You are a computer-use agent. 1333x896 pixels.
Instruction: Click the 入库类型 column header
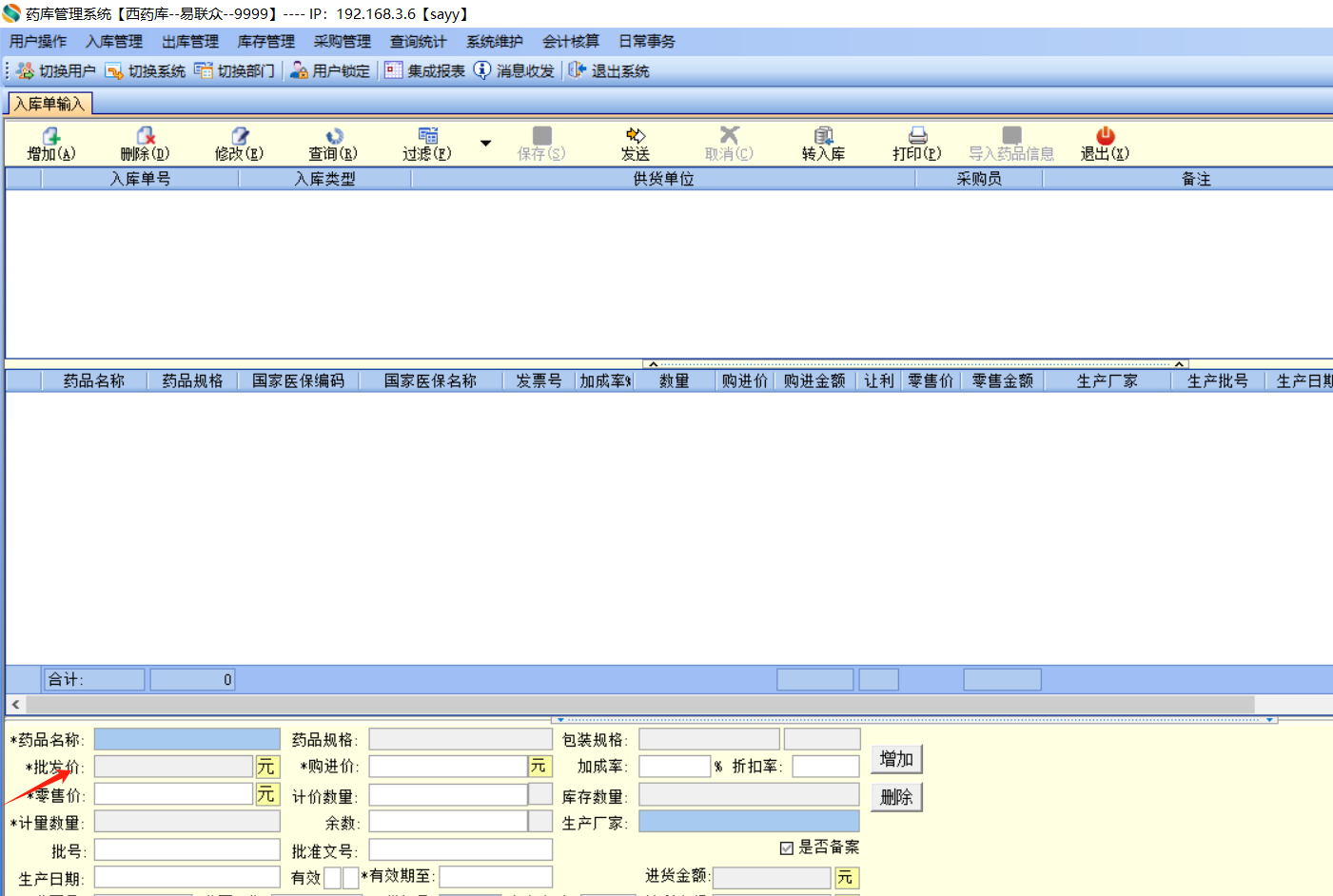[324, 179]
